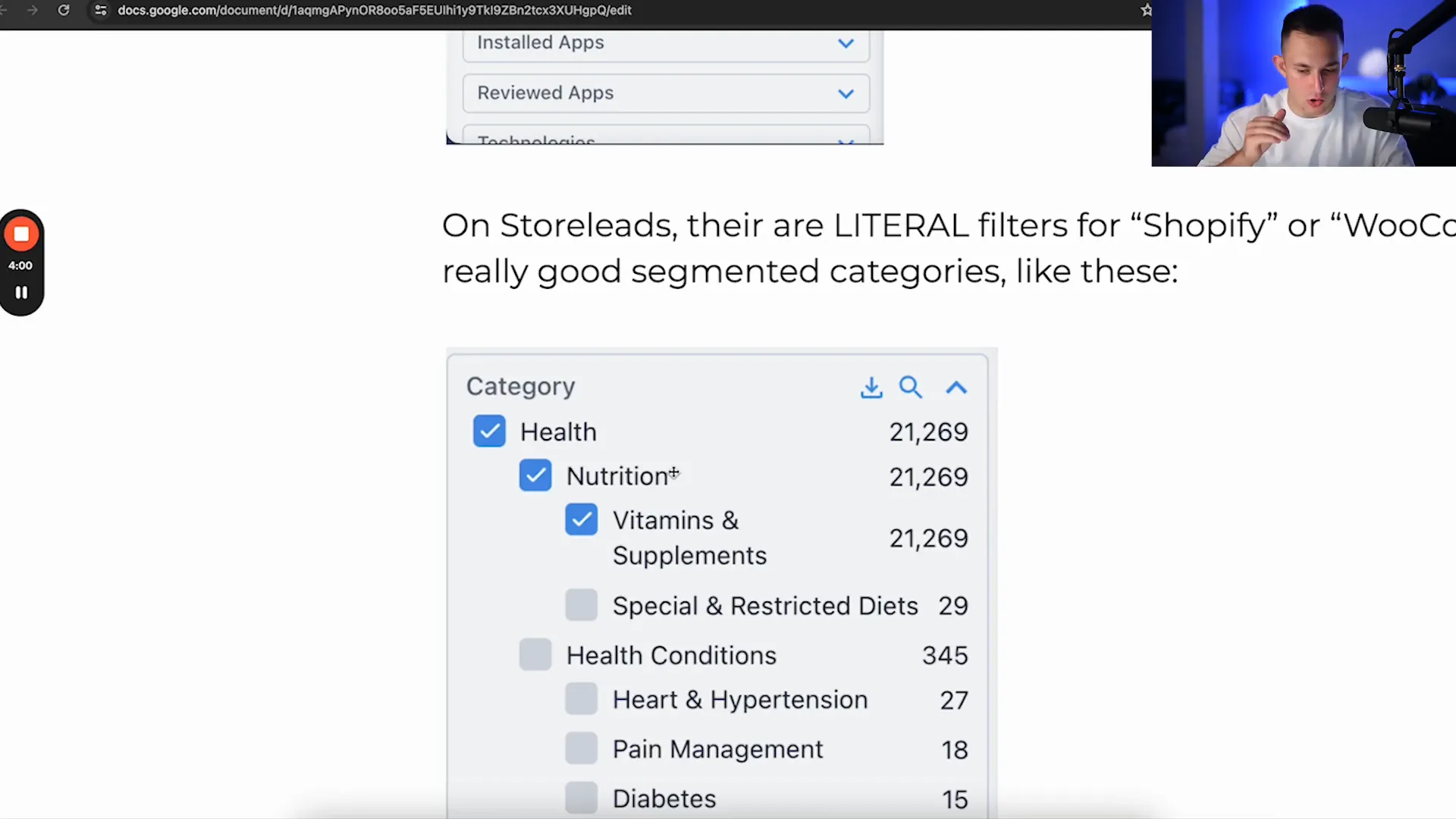Click Special & Restricted Diets label

(765, 606)
